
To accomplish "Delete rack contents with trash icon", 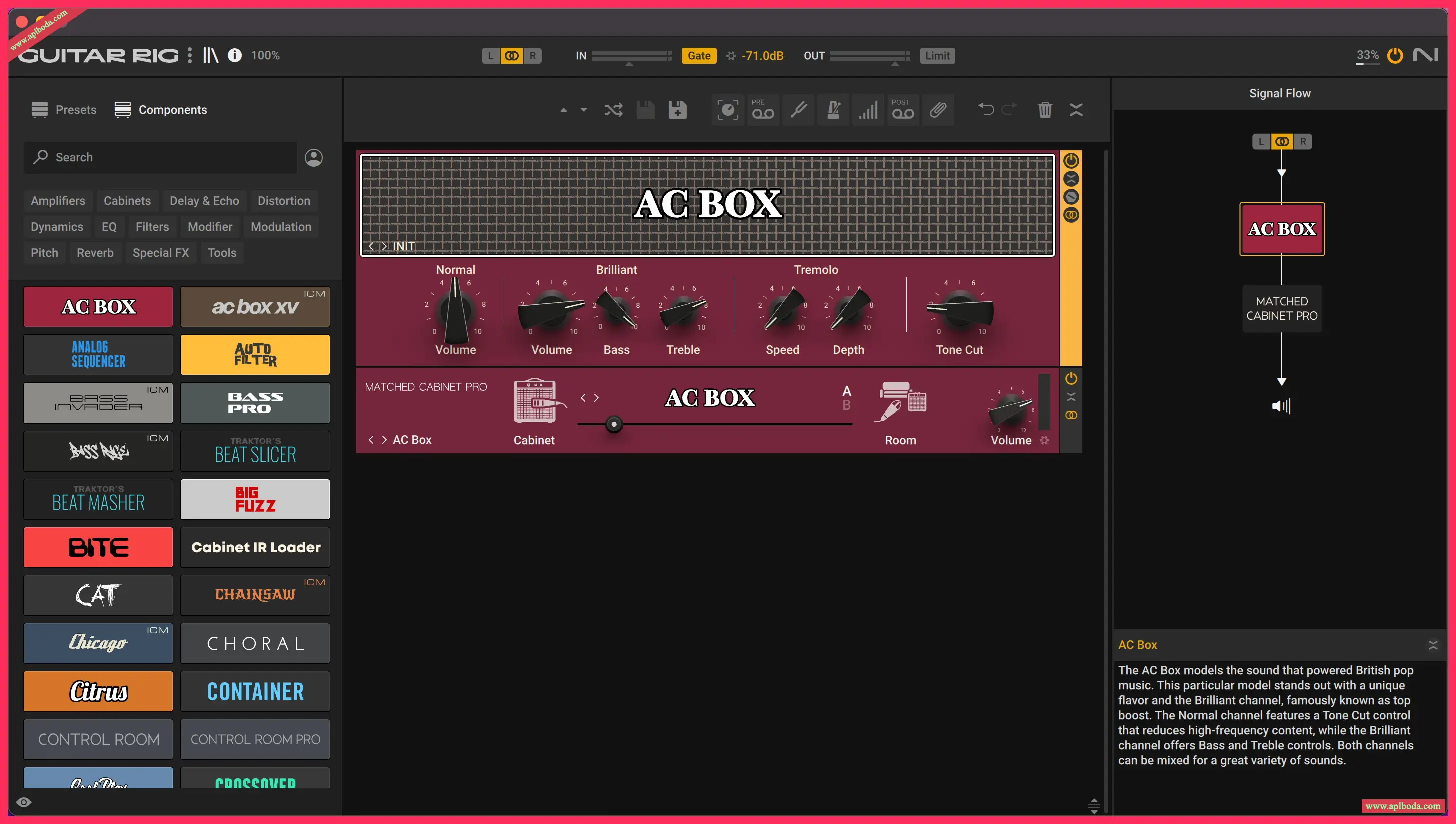I will (1045, 109).
